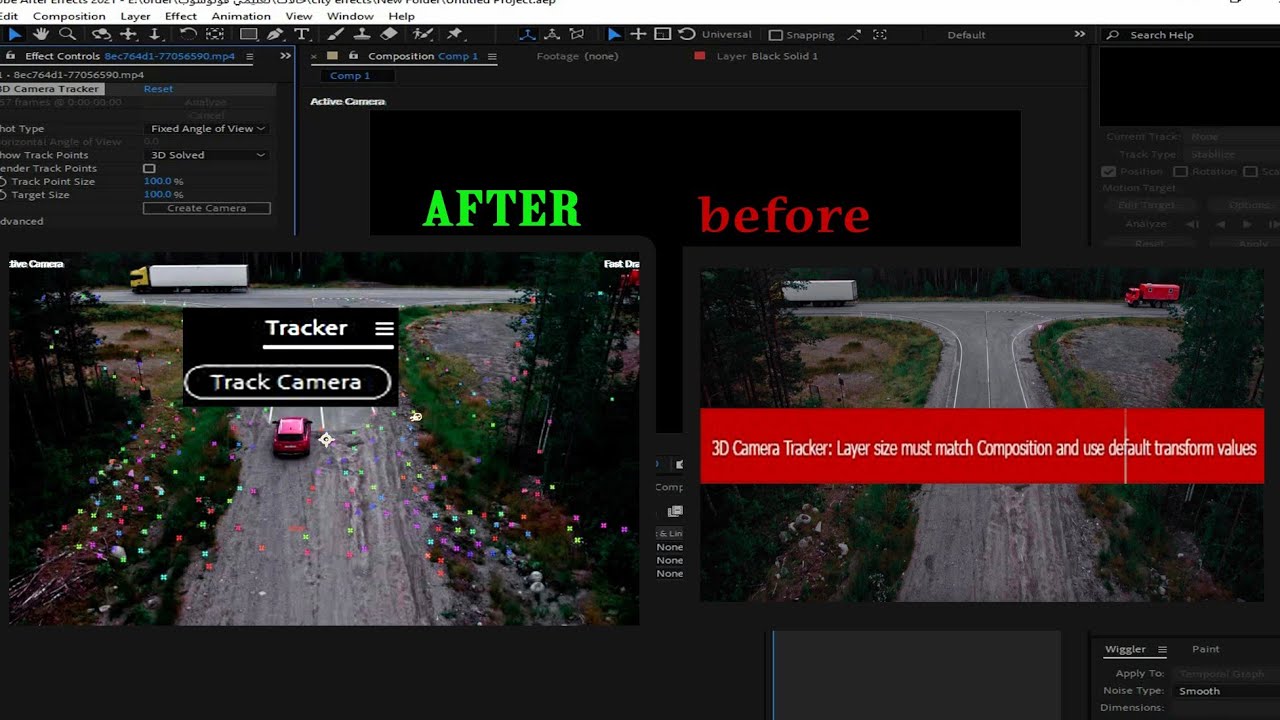Switch to Footage (none) tab
The image size is (1280, 720).
577,56
